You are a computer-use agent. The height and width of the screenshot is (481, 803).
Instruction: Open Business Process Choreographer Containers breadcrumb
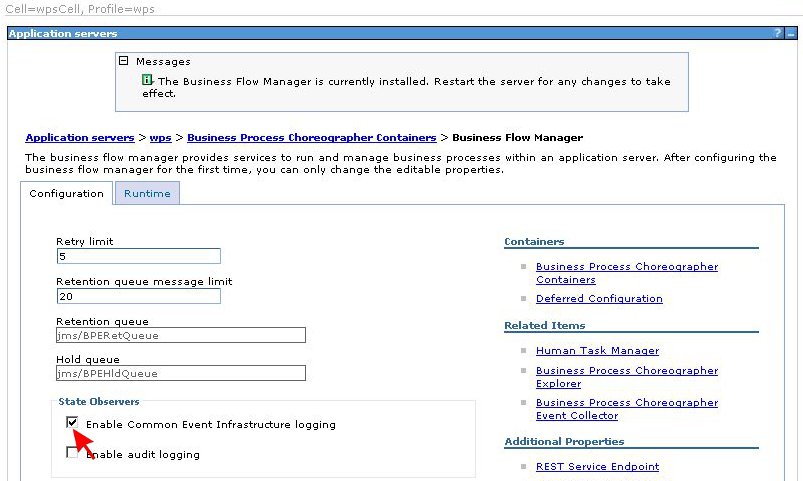(x=311, y=137)
